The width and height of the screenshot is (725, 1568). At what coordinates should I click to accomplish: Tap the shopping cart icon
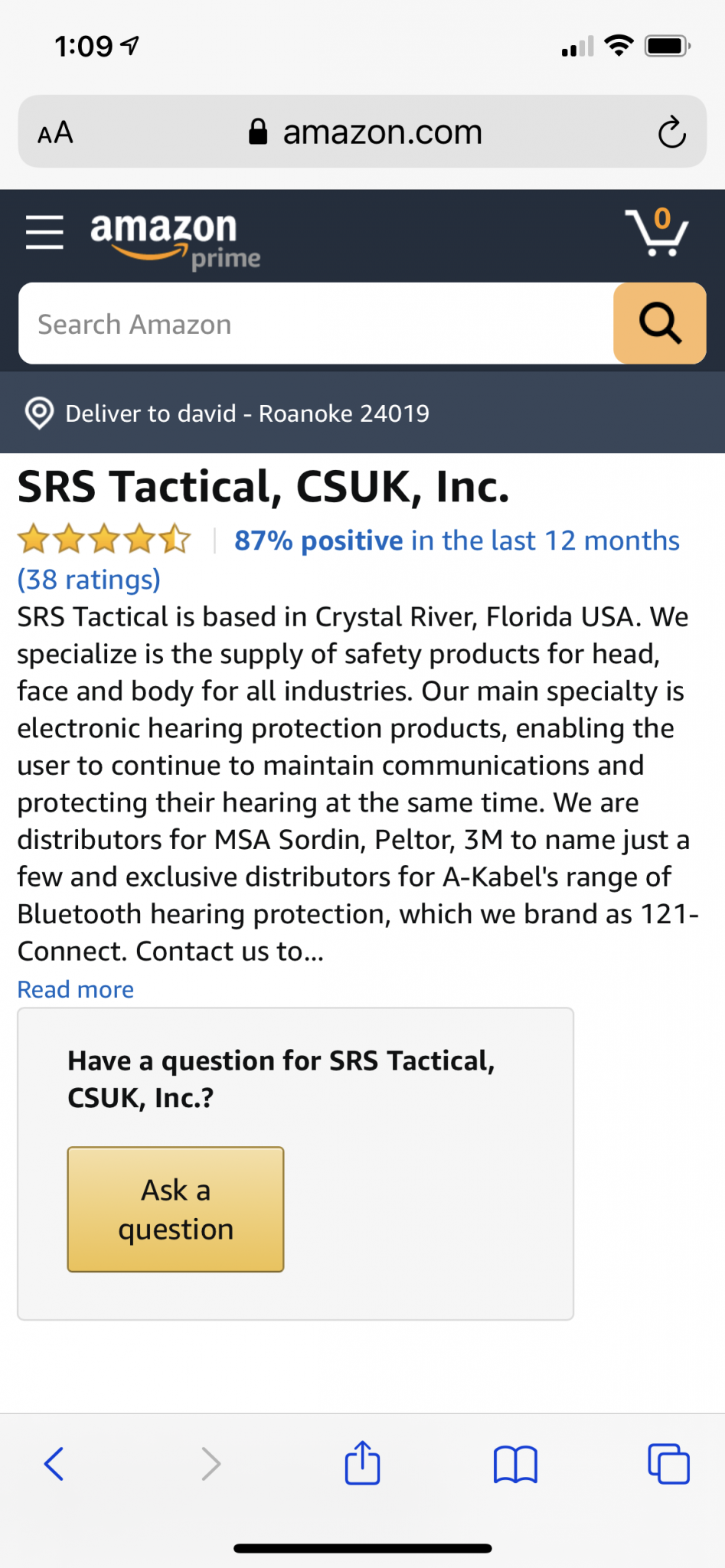pyautogui.click(x=657, y=232)
